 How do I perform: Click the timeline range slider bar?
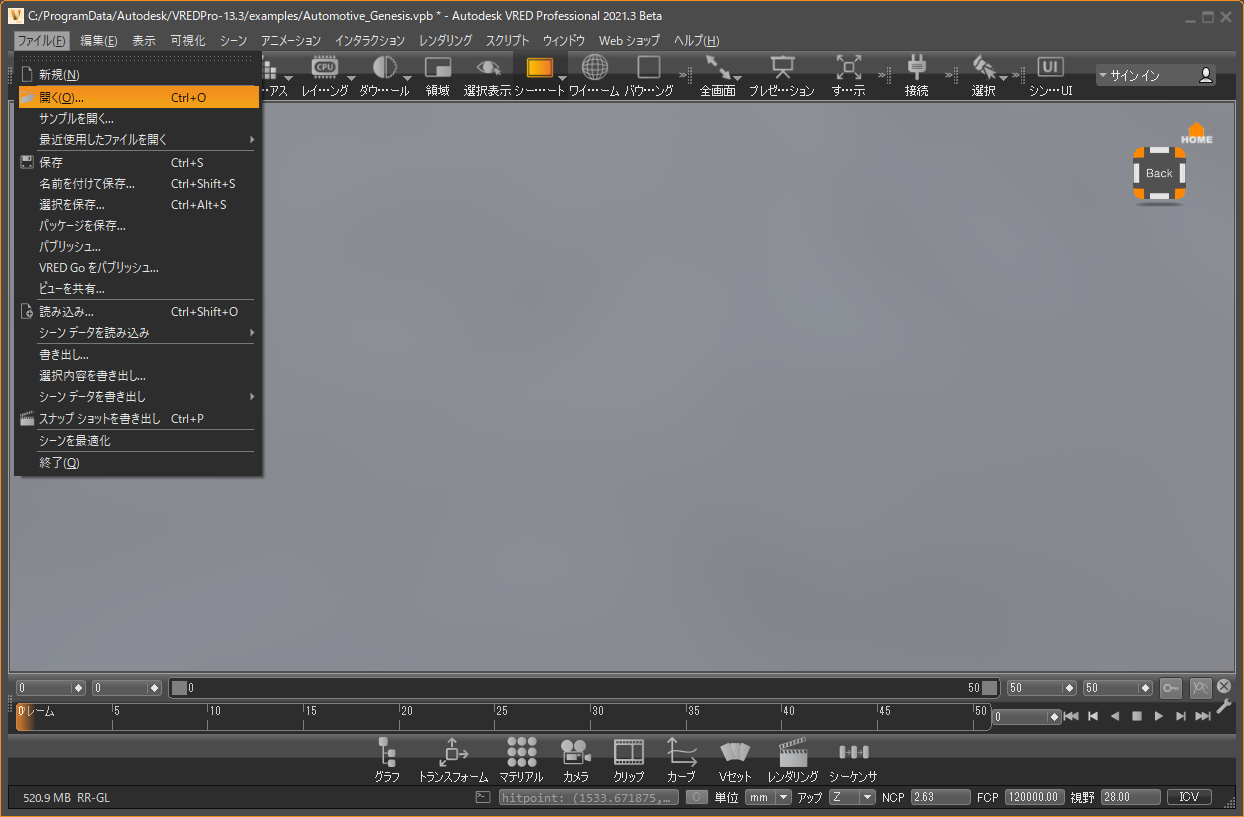pos(585,688)
